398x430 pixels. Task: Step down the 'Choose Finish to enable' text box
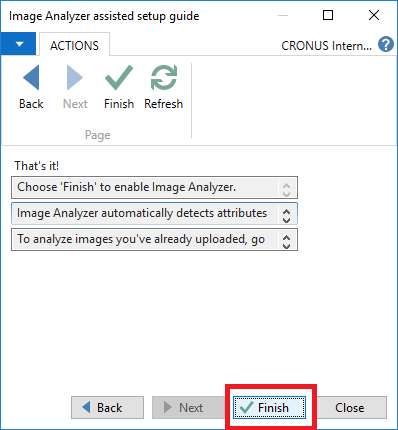pyautogui.click(x=286, y=194)
